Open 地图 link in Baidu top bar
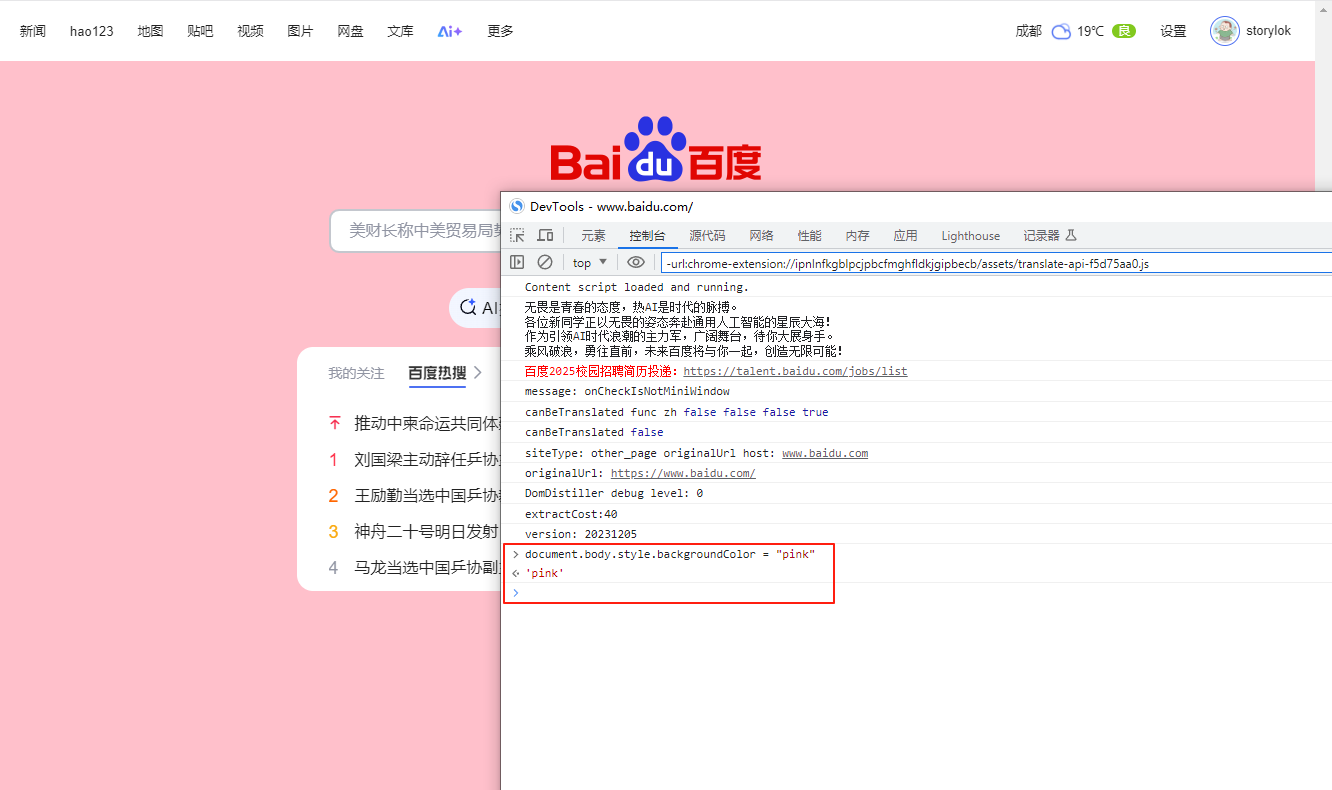 point(150,31)
